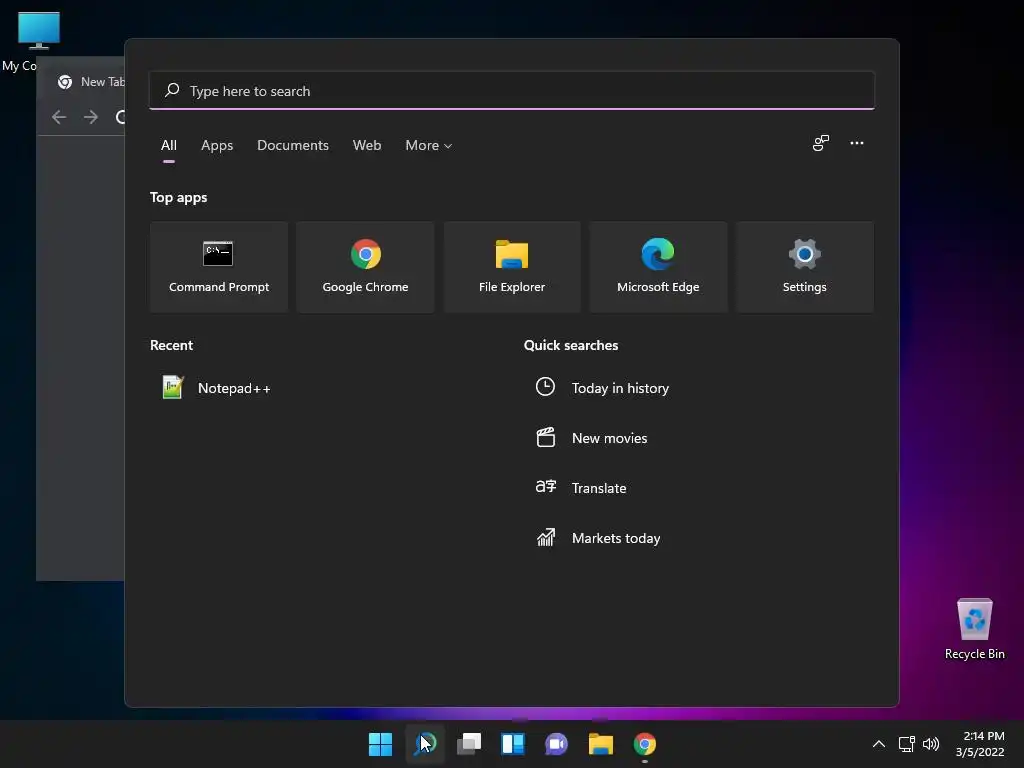This screenshot has width=1024, height=768.
Task: Focus the Type here to search field
Action: pos(512,90)
